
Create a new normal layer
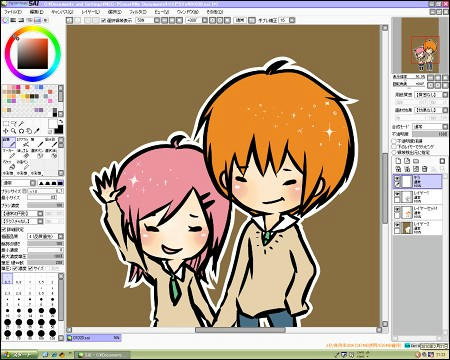[398, 161]
